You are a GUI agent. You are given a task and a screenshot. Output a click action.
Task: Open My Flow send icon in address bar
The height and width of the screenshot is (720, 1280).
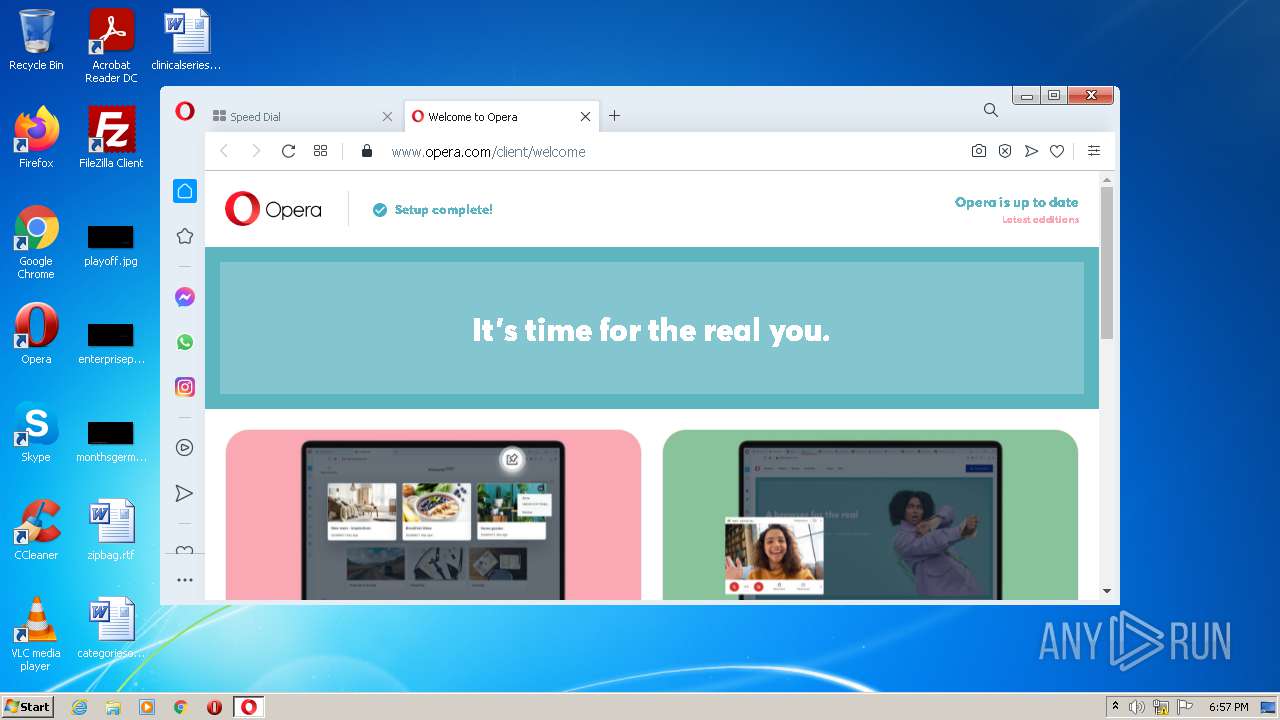(1031, 151)
